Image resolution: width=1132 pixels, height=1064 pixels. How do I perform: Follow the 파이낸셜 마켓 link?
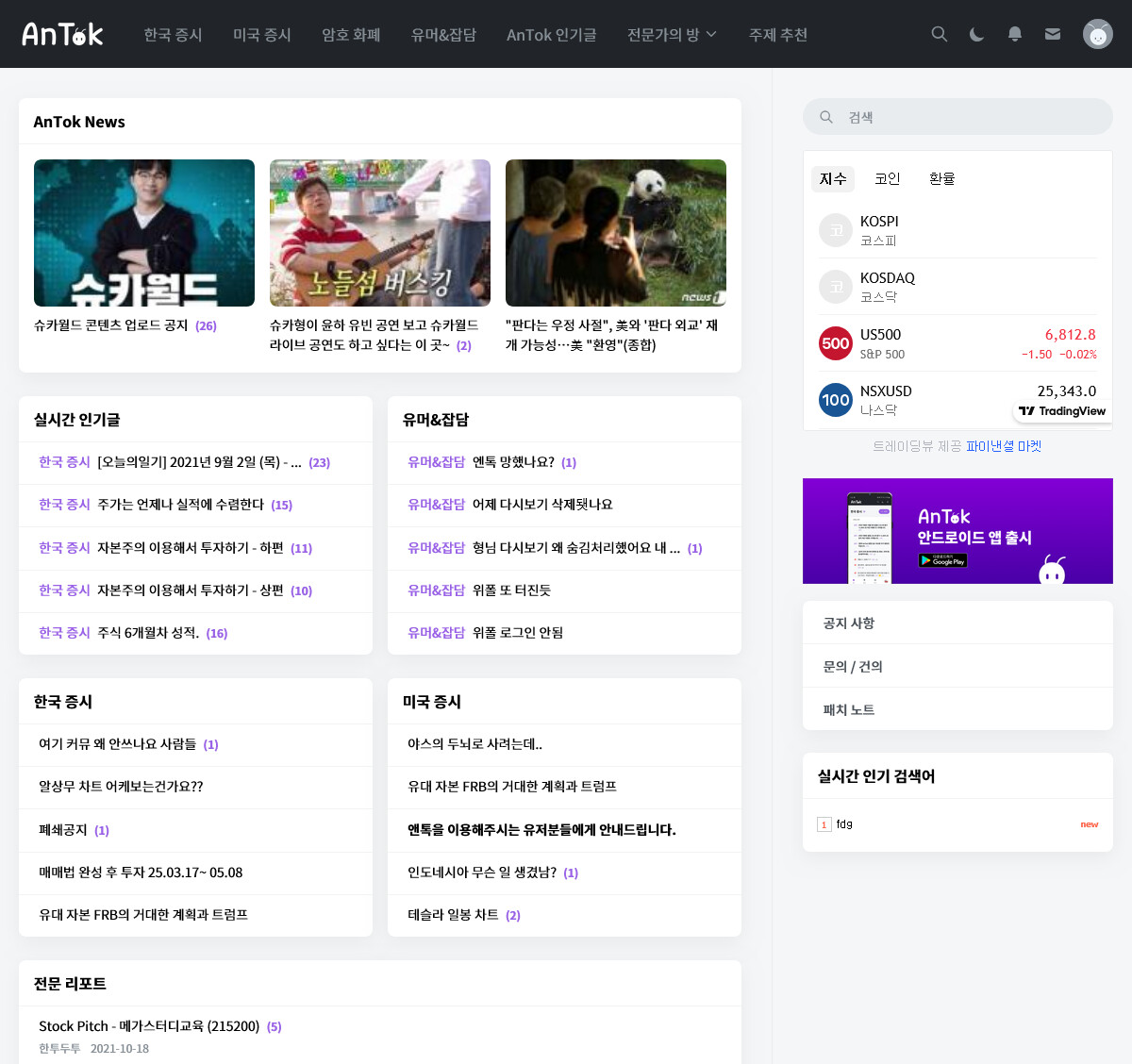(1004, 446)
